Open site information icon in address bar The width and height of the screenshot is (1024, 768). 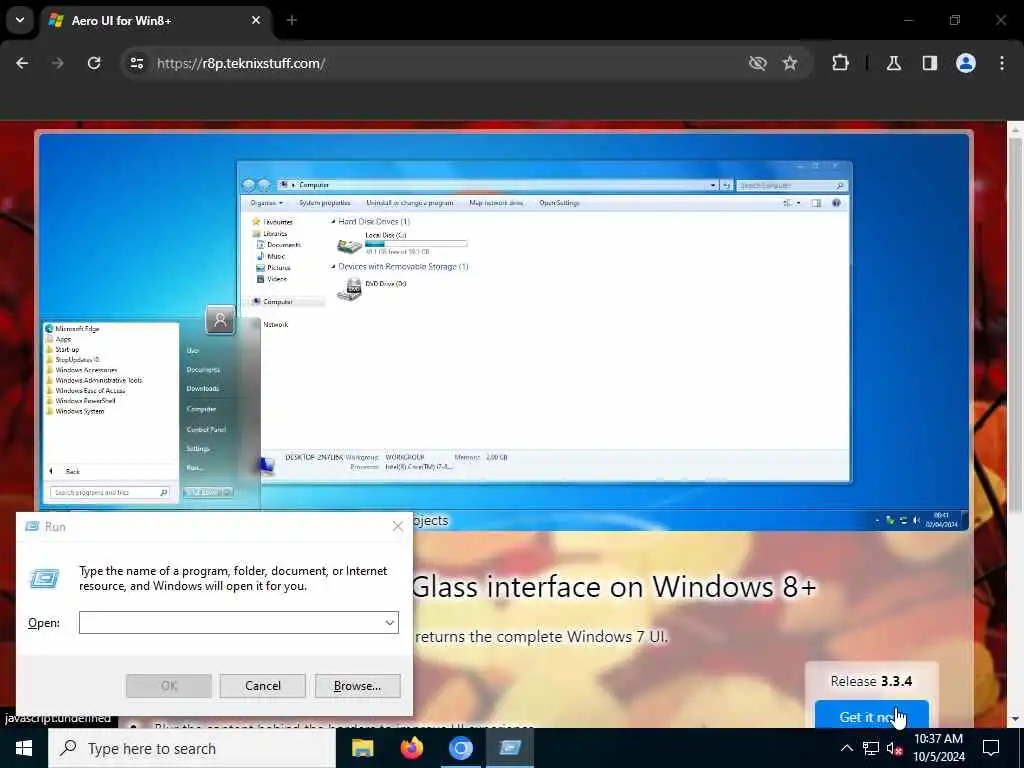[136, 63]
